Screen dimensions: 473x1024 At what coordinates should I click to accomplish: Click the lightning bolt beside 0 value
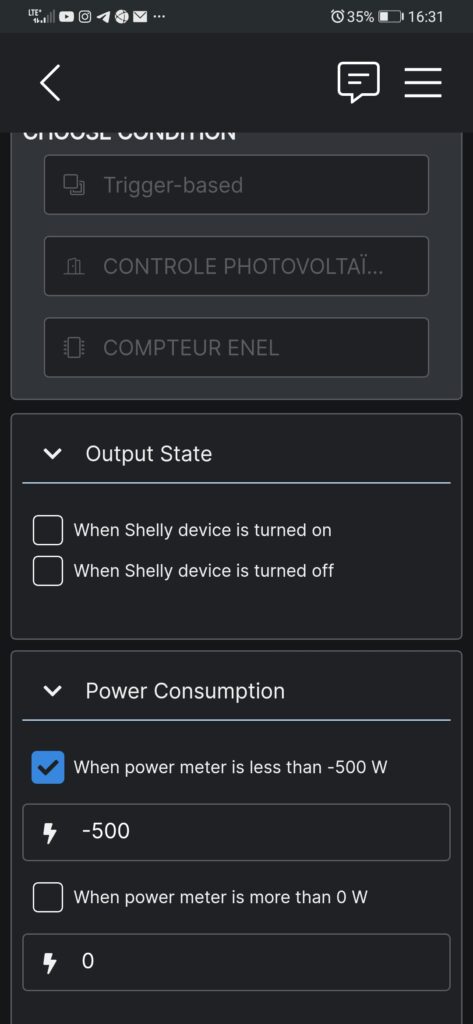pyautogui.click(x=50, y=963)
